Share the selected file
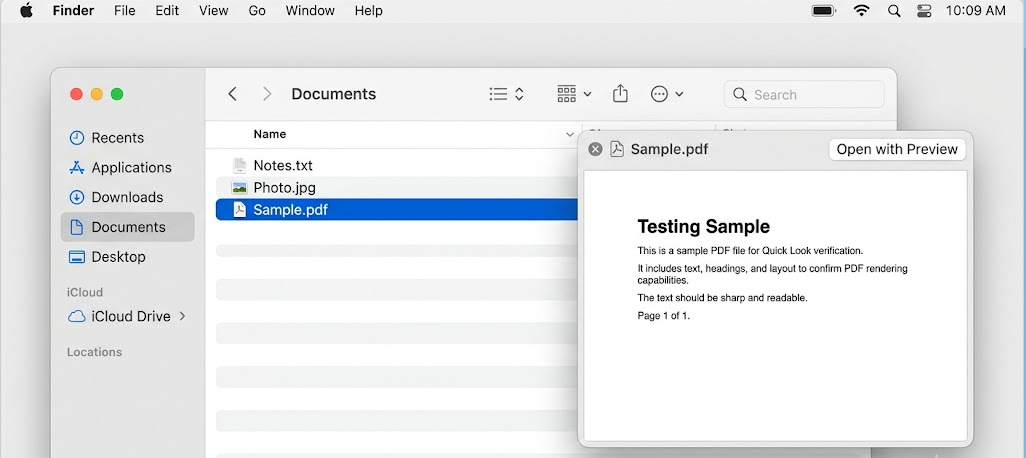This screenshot has width=1026, height=458. point(620,94)
